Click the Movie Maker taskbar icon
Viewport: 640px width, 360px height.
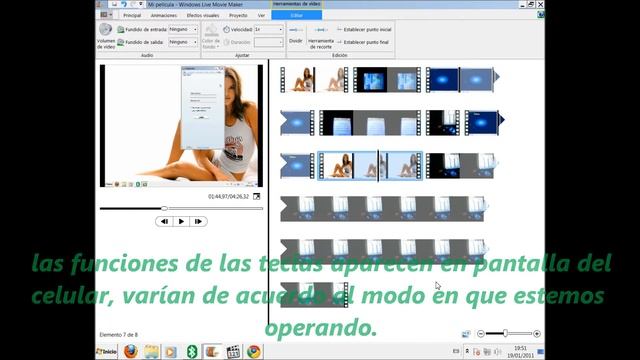pyautogui.click(x=213, y=351)
